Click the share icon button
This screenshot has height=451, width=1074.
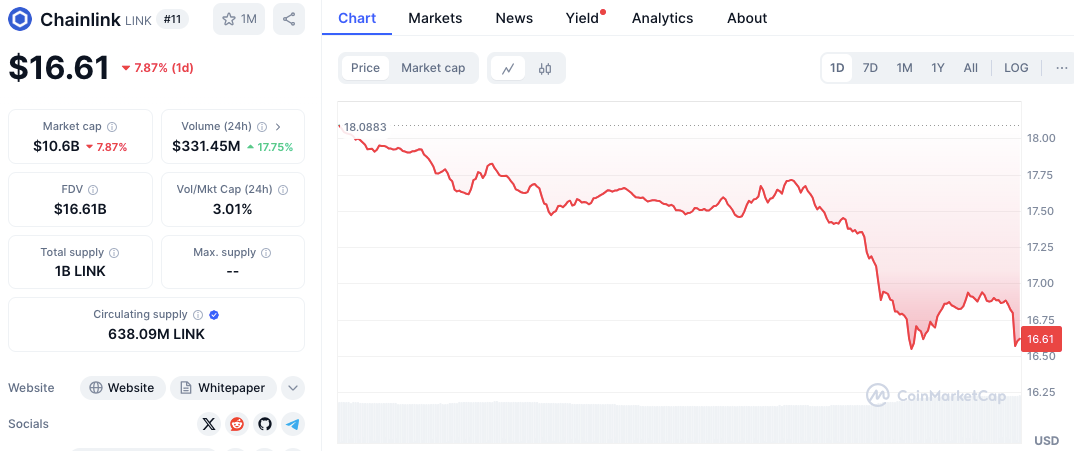[289, 19]
